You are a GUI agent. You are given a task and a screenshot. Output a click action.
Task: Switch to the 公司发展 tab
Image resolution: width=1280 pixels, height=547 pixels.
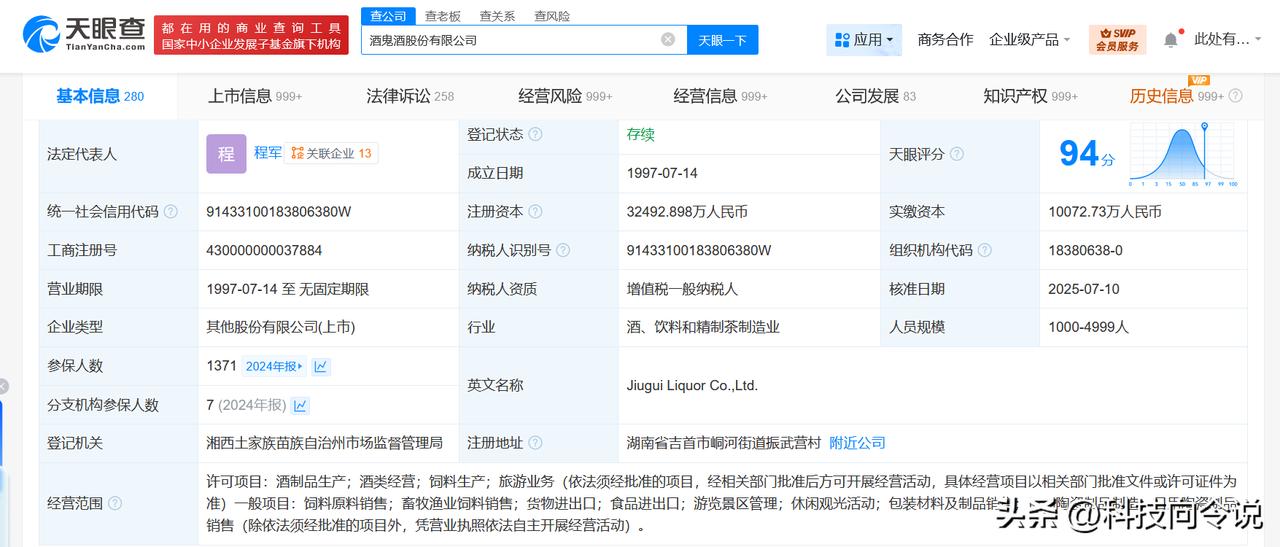pyautogui.click(x=876, y=96)
